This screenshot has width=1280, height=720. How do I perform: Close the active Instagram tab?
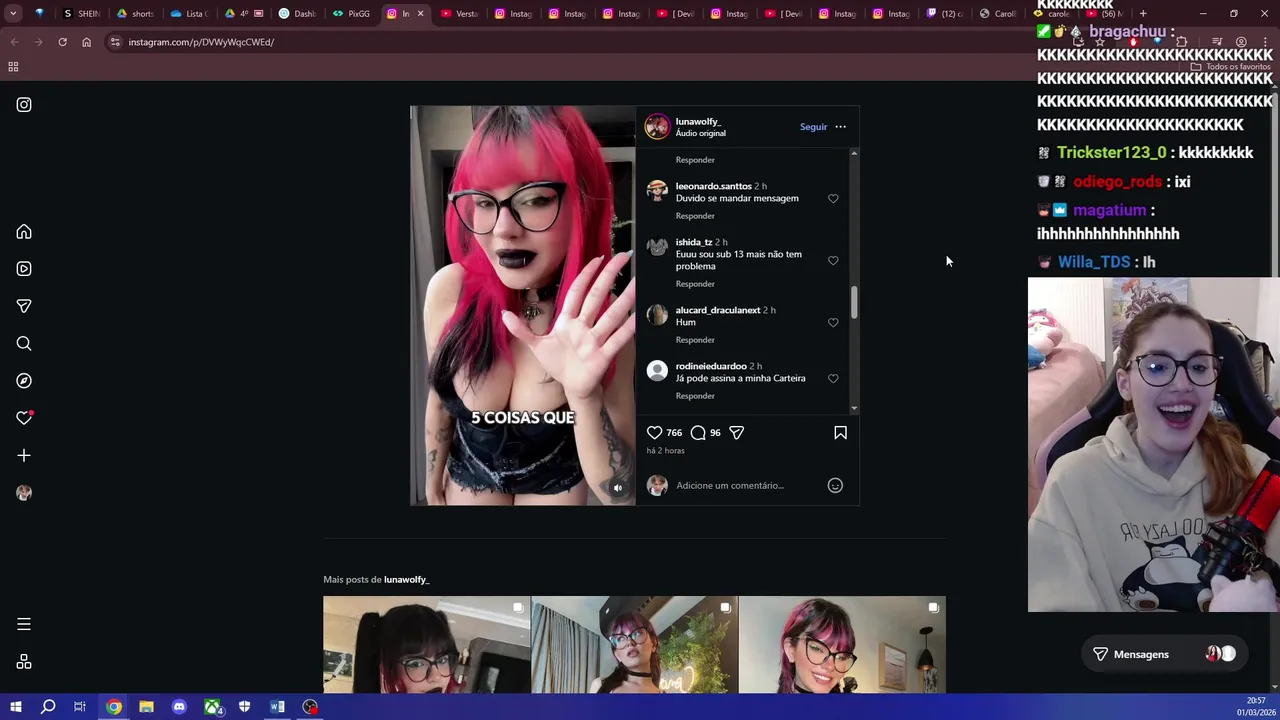pos(420,14)
